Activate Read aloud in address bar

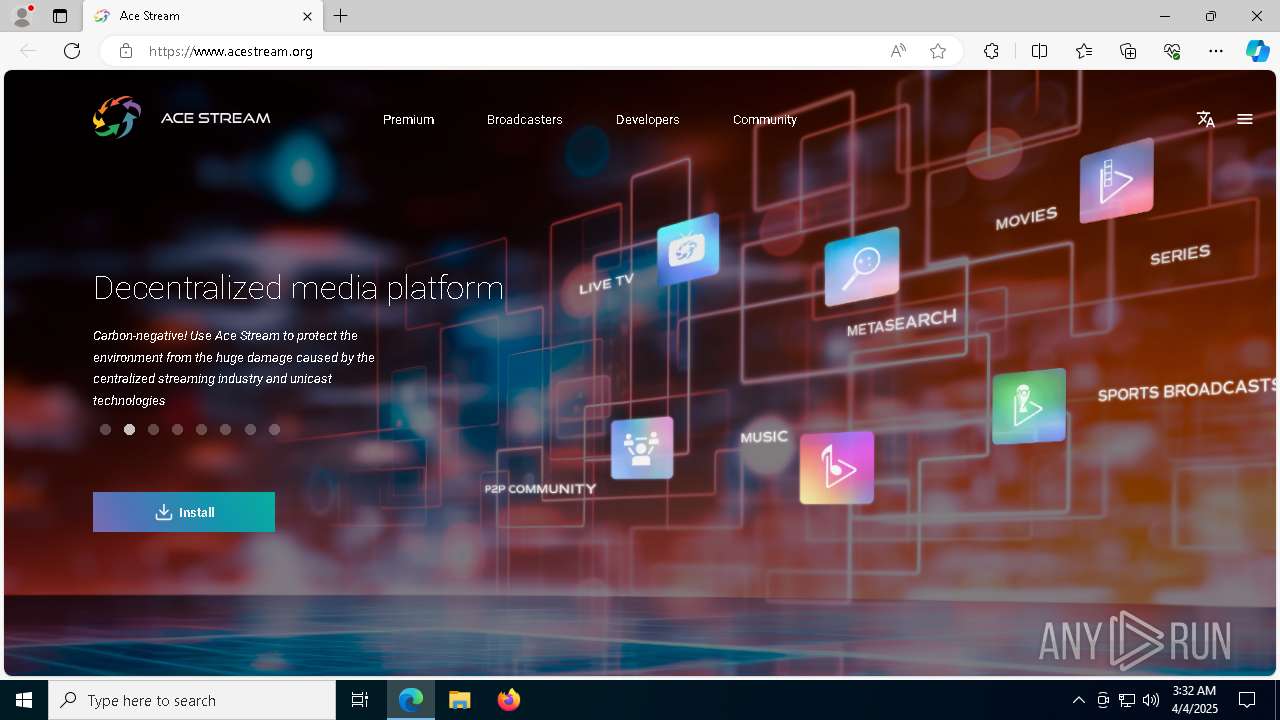click(x=898, y=51)
